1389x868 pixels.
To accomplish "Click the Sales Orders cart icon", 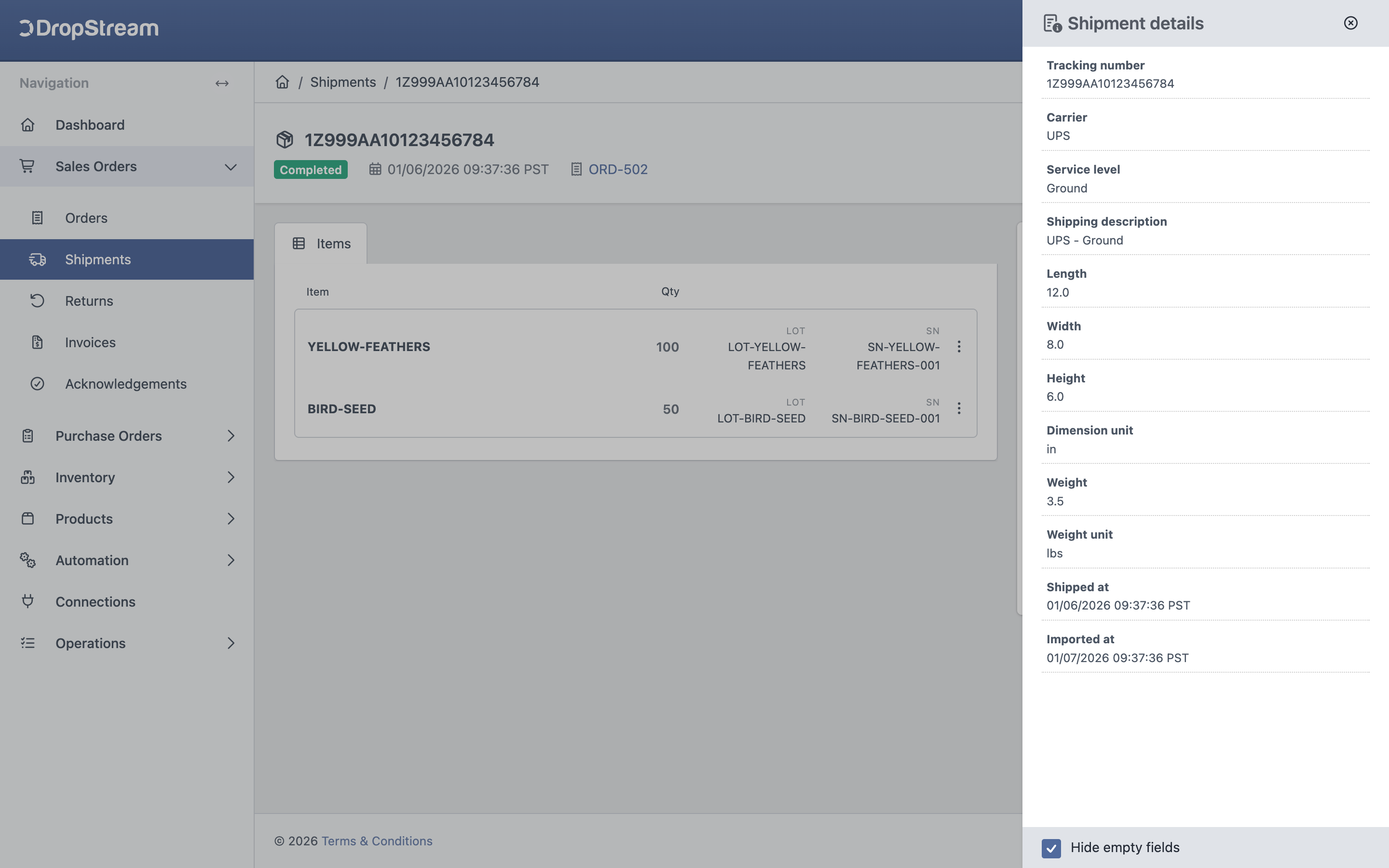I will coord(27,166).
